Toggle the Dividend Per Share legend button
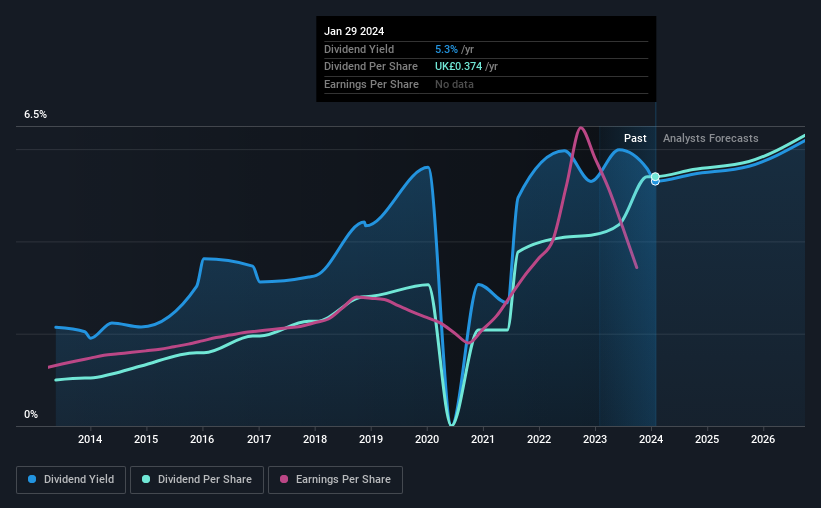The image size is (821, 508). (x=197, y=480)
